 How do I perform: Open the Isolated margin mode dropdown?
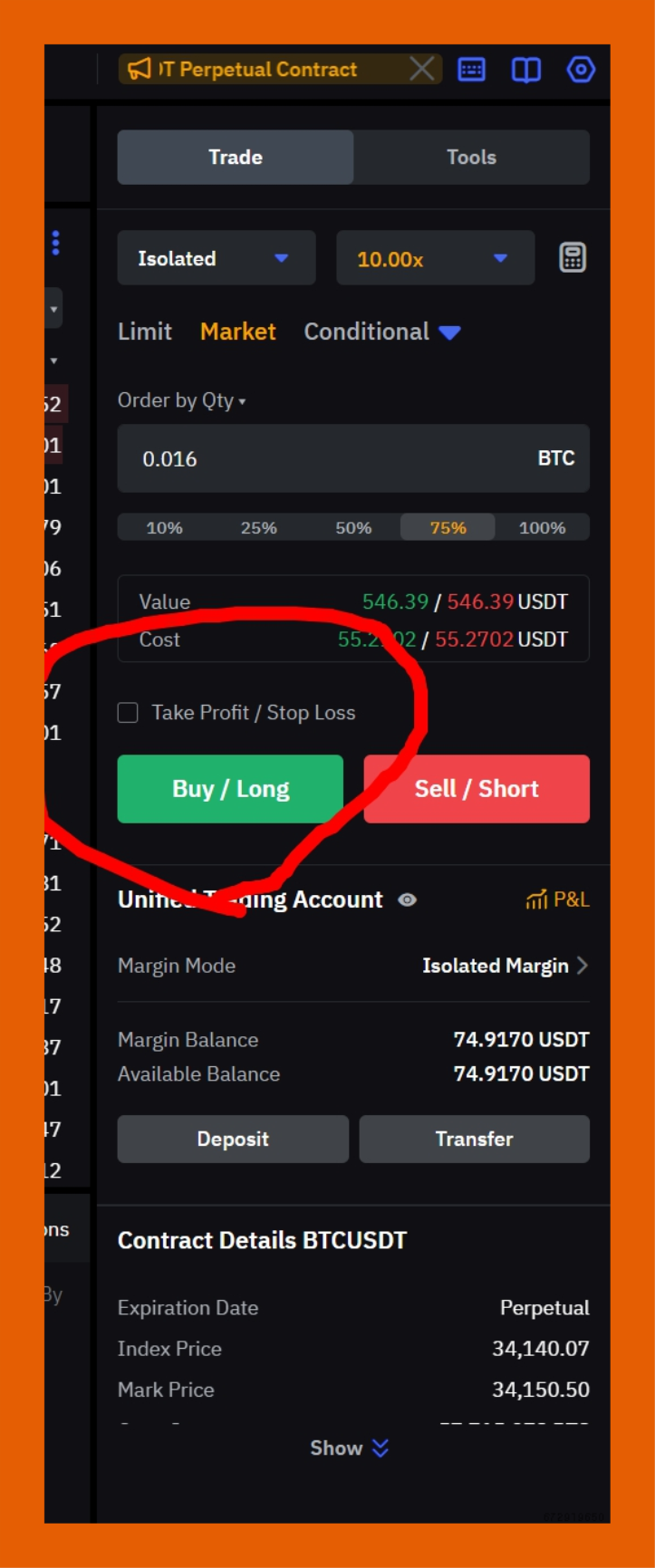tap(216, 258)
